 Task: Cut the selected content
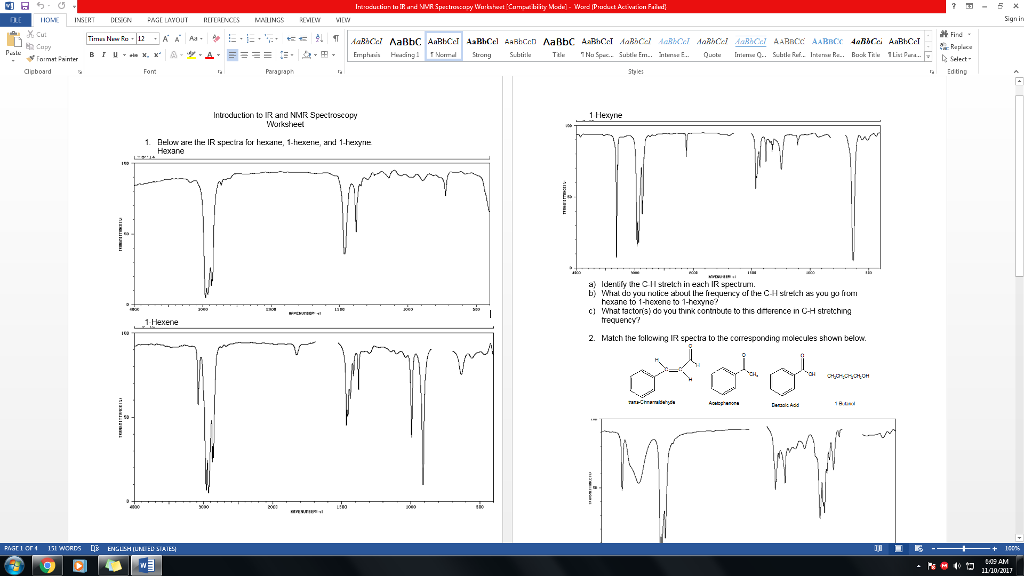(37, 34)
